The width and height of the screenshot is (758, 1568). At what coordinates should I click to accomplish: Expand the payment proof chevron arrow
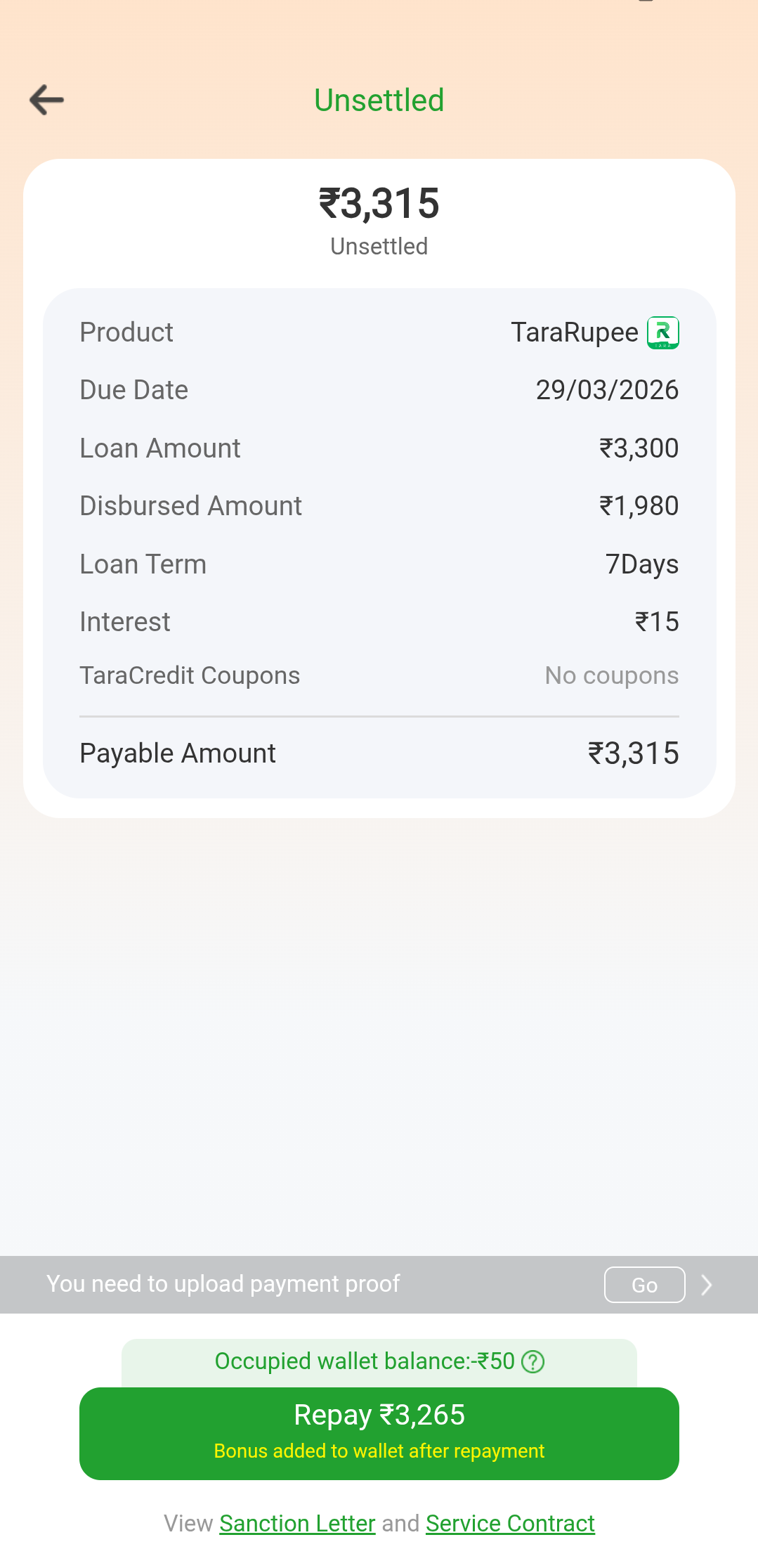707,1285
